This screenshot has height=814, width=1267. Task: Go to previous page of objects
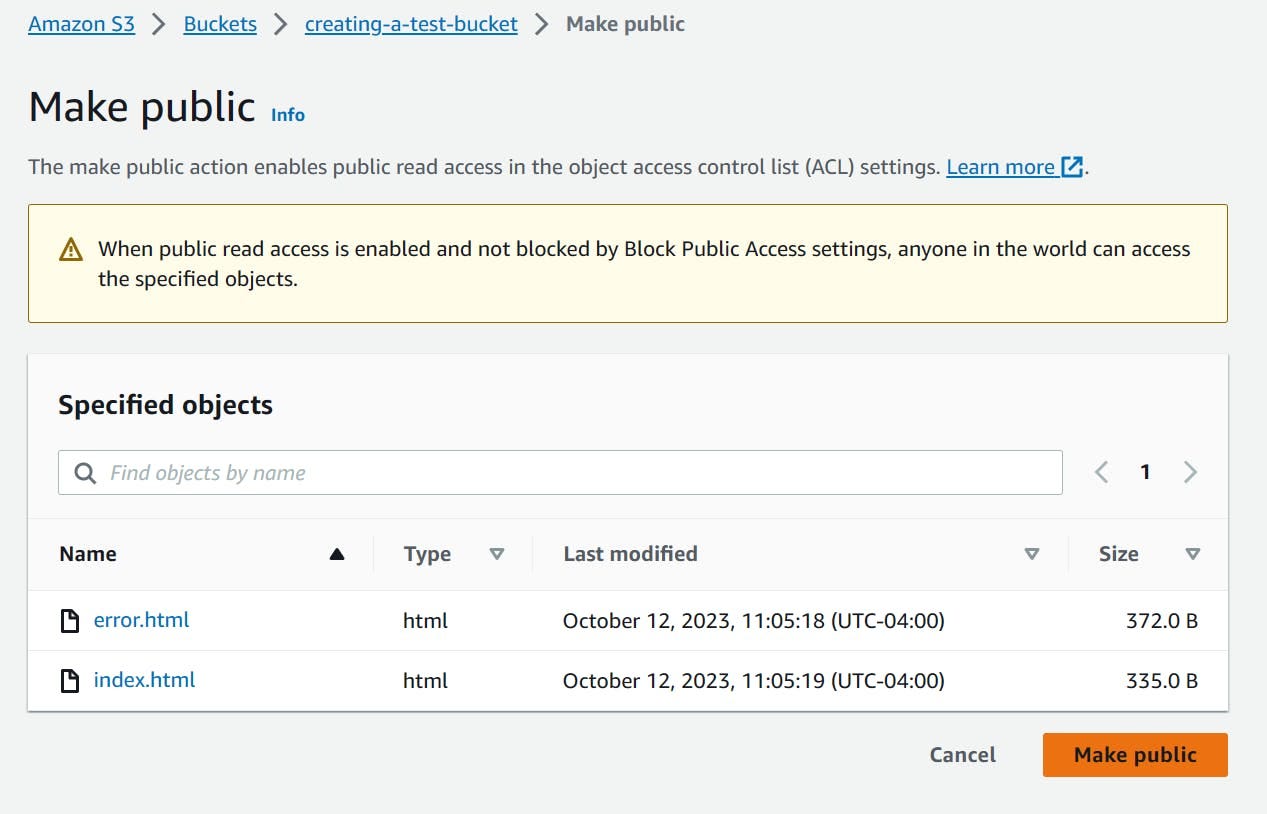coord(1101,472)
